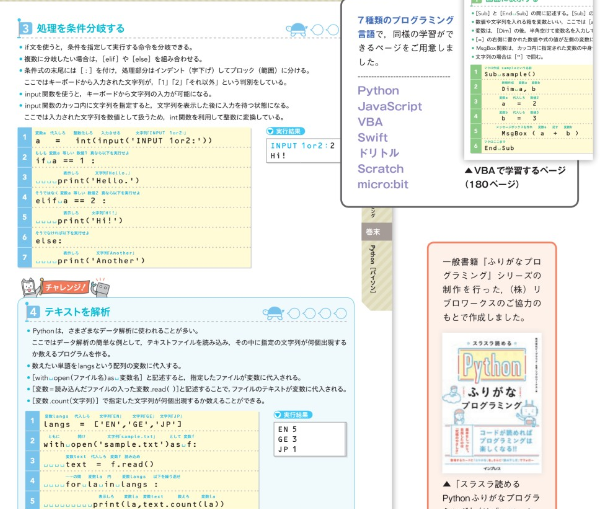Click the robot mascot right of チャレンジ! banner

click(x=100, y=288)
